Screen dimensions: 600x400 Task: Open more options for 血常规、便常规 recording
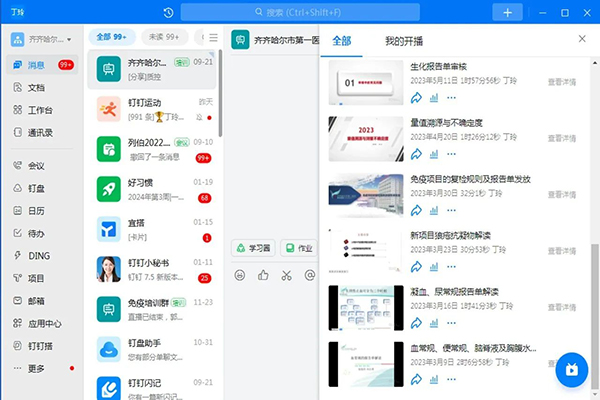coord(452,379)
